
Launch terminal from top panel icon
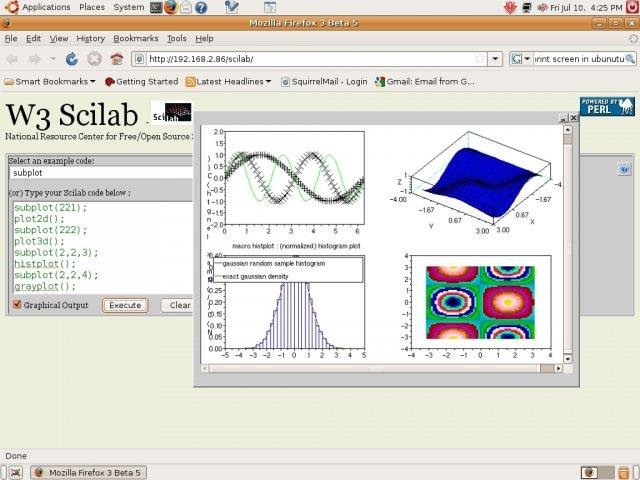coord(156,7)
